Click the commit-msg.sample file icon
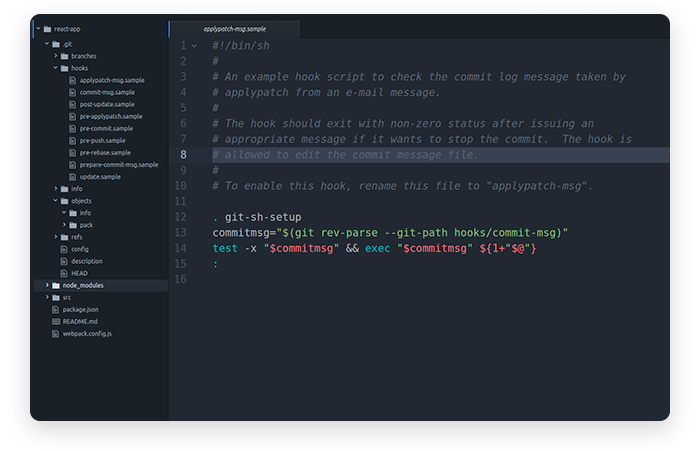This screenshot has height=451, width=700. 72,92
